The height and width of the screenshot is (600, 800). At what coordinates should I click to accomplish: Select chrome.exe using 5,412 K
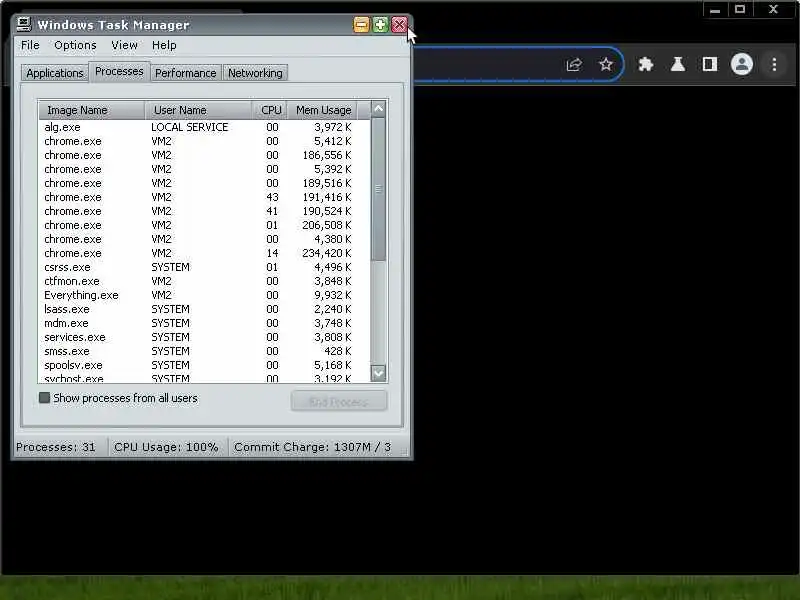[x=205, y=141]
